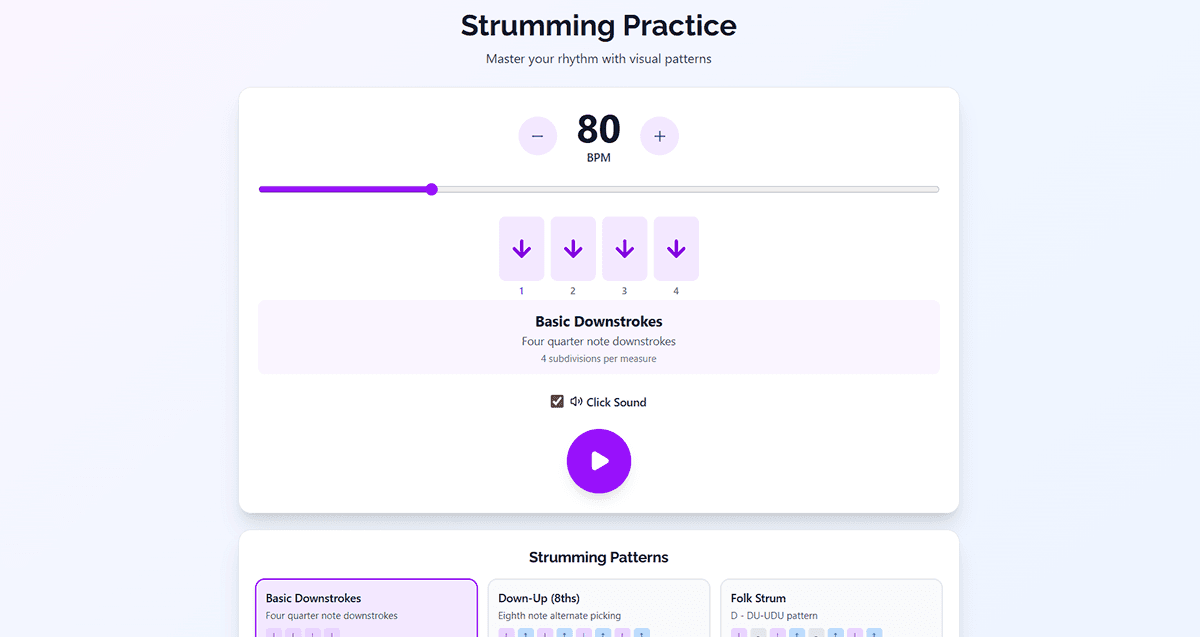This screenshot has height=637, width=1200.
Task: Increase BPM with the plus button
Action: coord(660,135)
